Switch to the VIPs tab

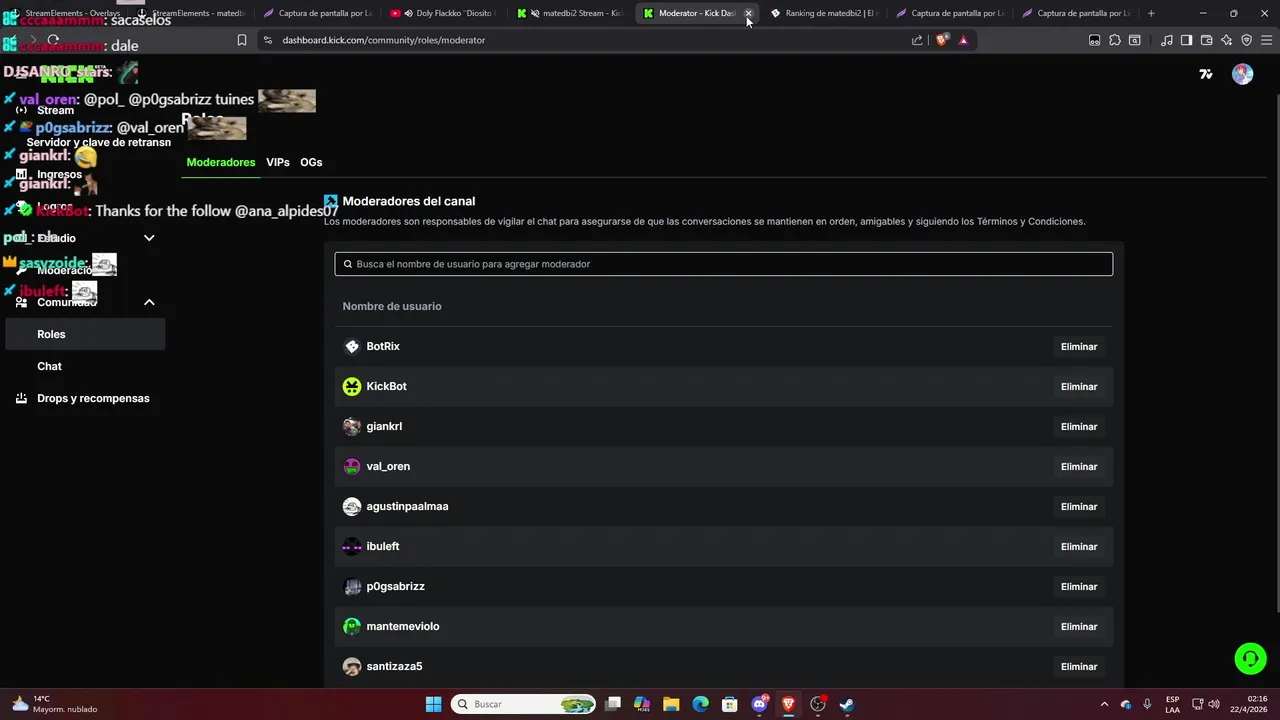[x=278, y=162]
